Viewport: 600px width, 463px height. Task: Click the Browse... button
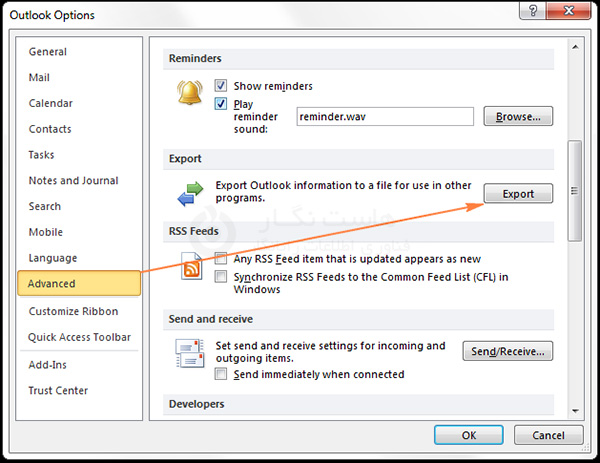pos(518,116)
